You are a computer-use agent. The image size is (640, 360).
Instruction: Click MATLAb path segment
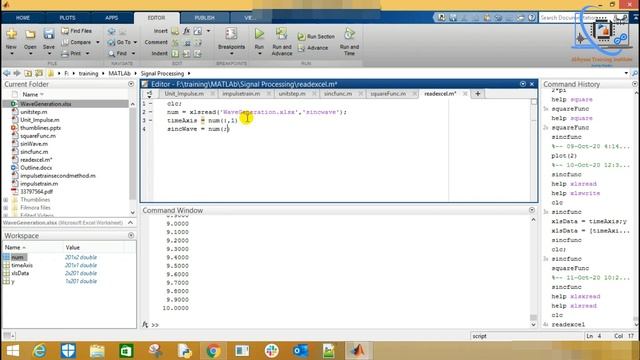[x=119, y=73]
